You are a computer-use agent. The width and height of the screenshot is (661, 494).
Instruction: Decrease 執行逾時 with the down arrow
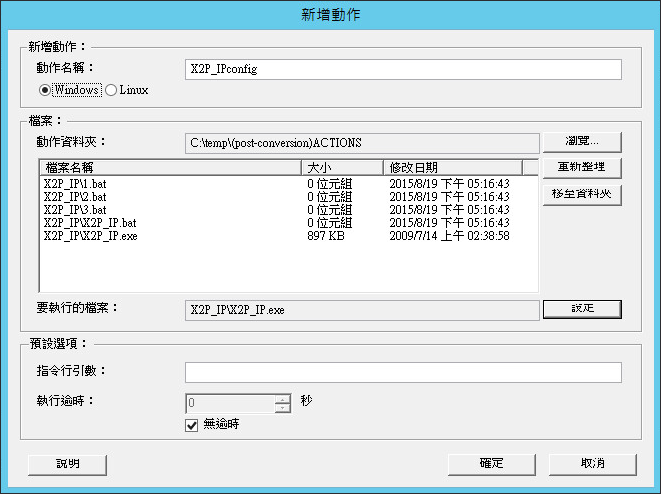(x=283, y=408)
